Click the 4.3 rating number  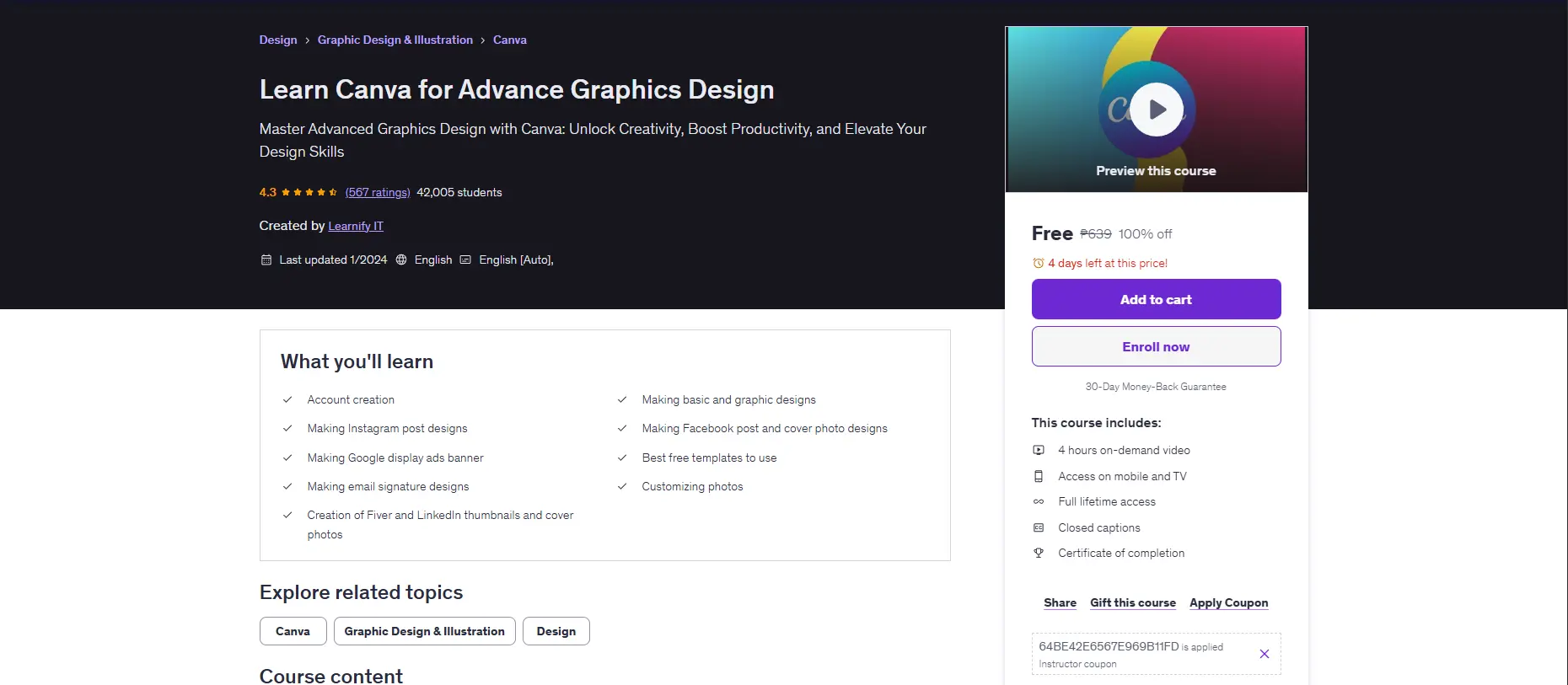pos(268,192)
